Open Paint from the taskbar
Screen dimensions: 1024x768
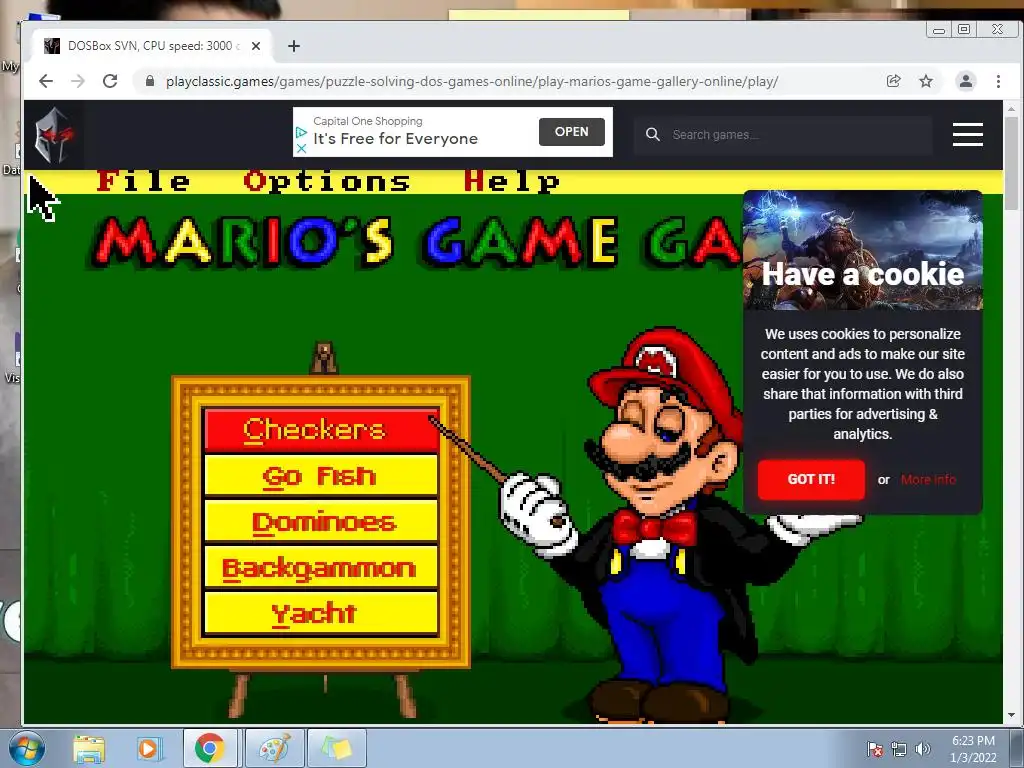(275, 748)
